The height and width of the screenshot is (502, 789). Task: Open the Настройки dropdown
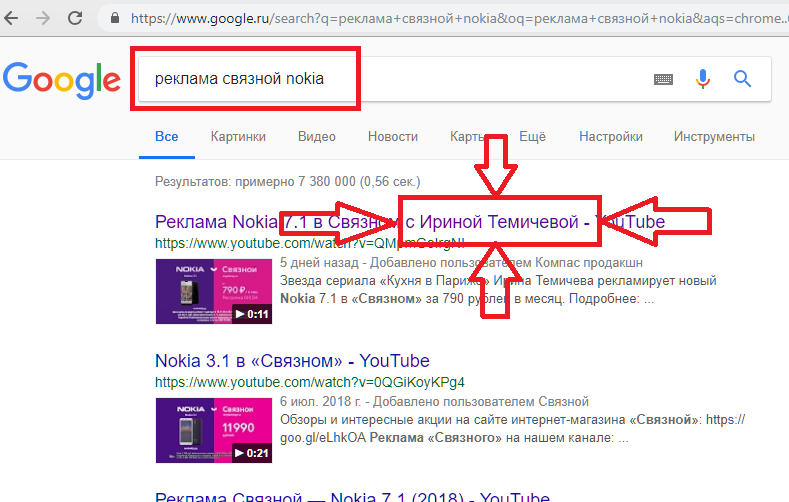[611, 136]
